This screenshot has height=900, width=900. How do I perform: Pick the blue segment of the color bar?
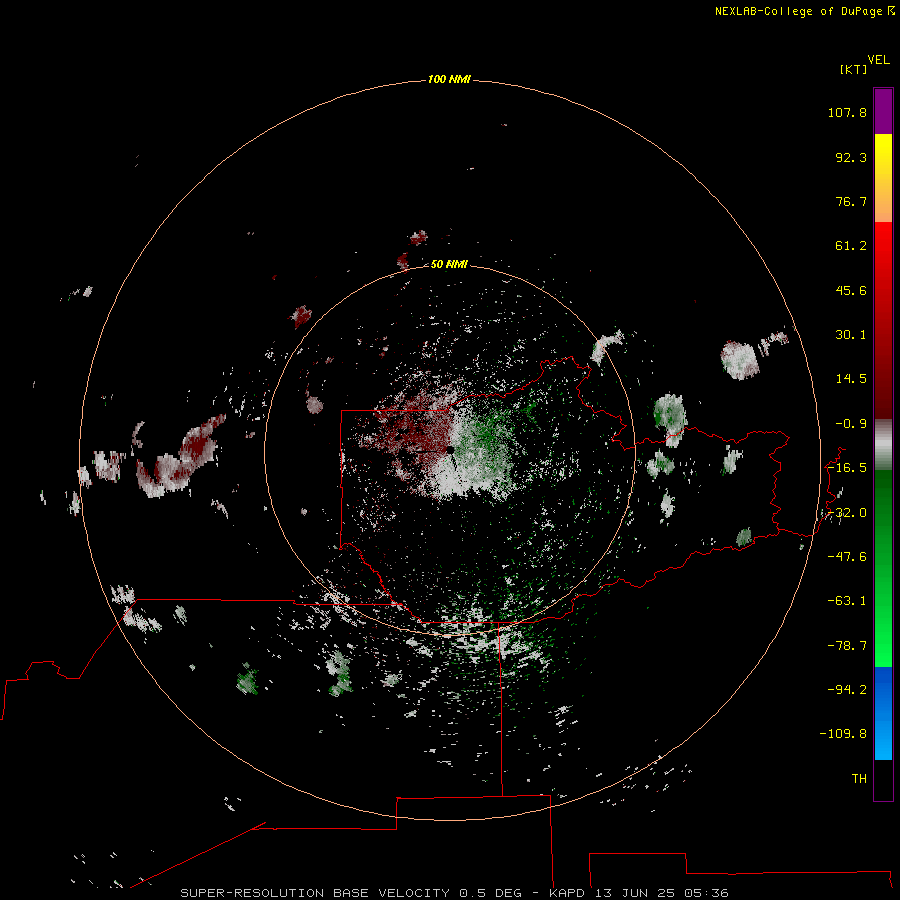coord(883,713)
